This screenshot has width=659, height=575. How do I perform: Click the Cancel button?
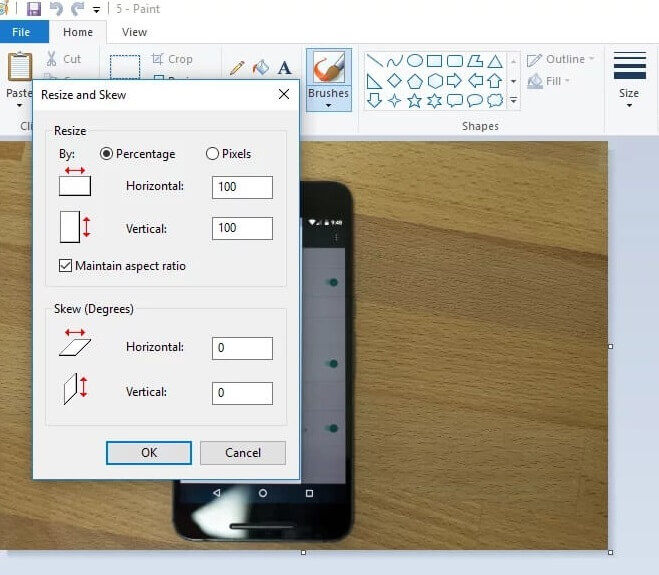243,453
